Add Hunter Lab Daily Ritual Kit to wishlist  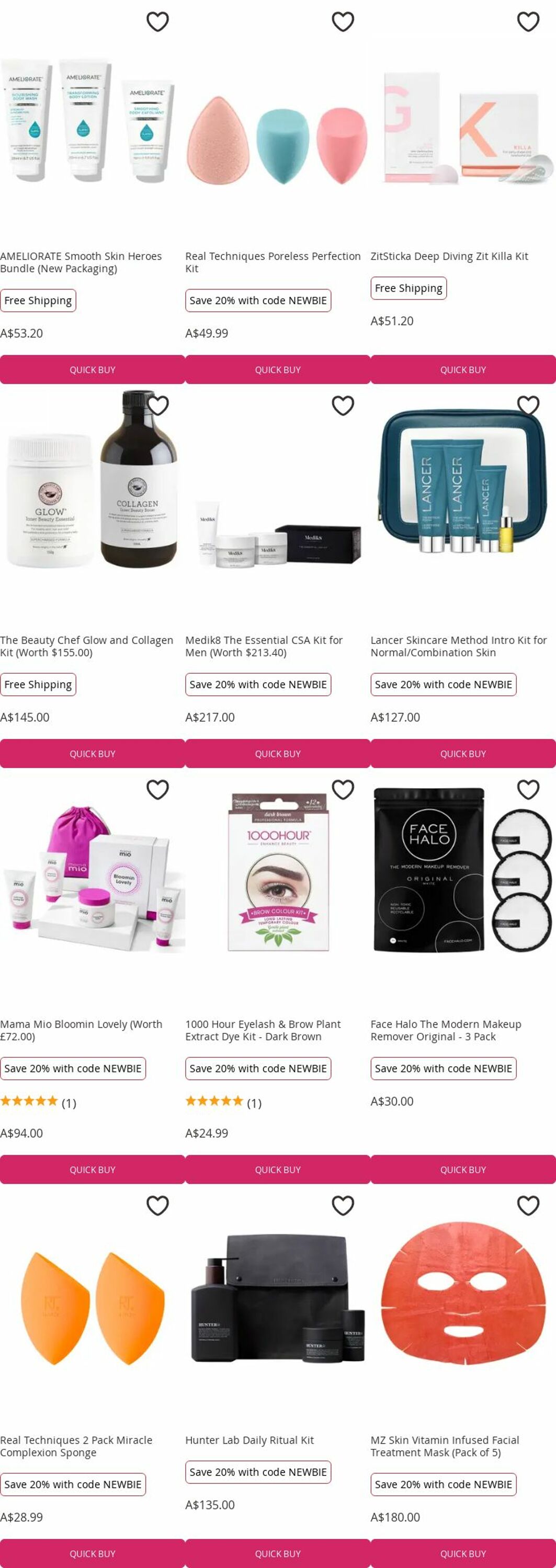(343, 1205)
